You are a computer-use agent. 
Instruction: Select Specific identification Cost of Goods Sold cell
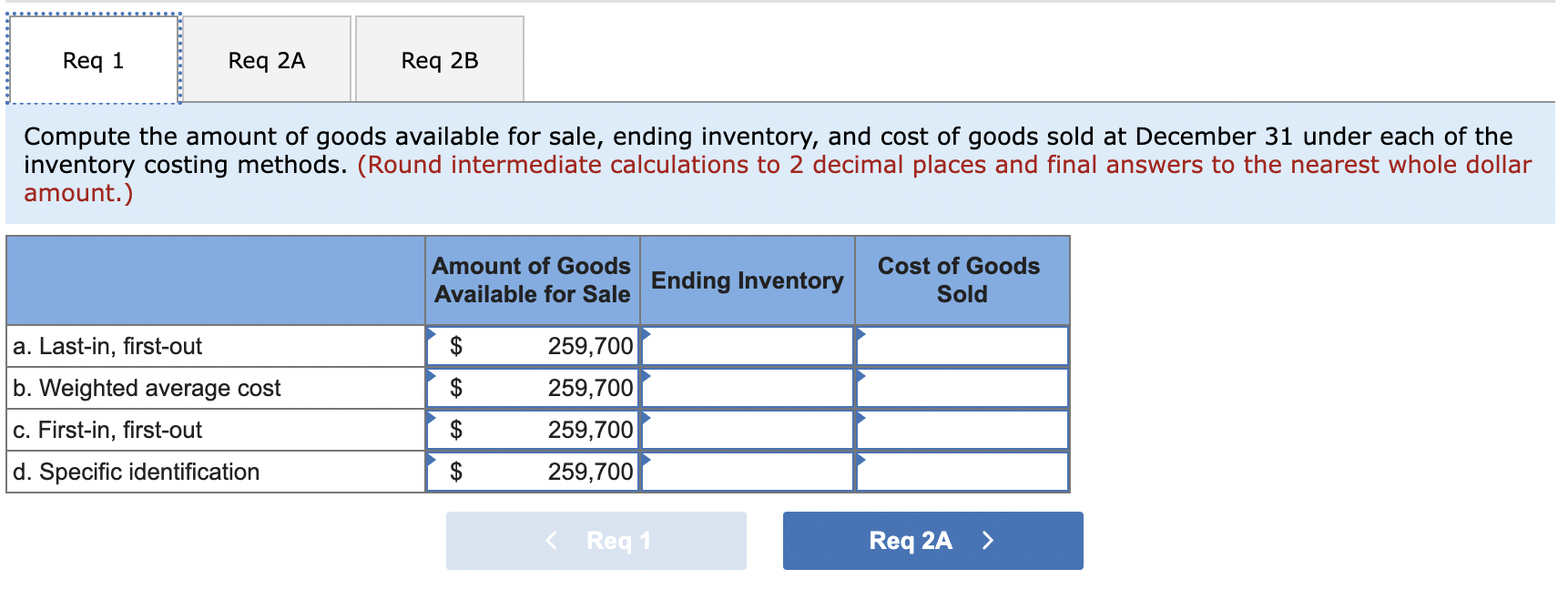[962, 472]
